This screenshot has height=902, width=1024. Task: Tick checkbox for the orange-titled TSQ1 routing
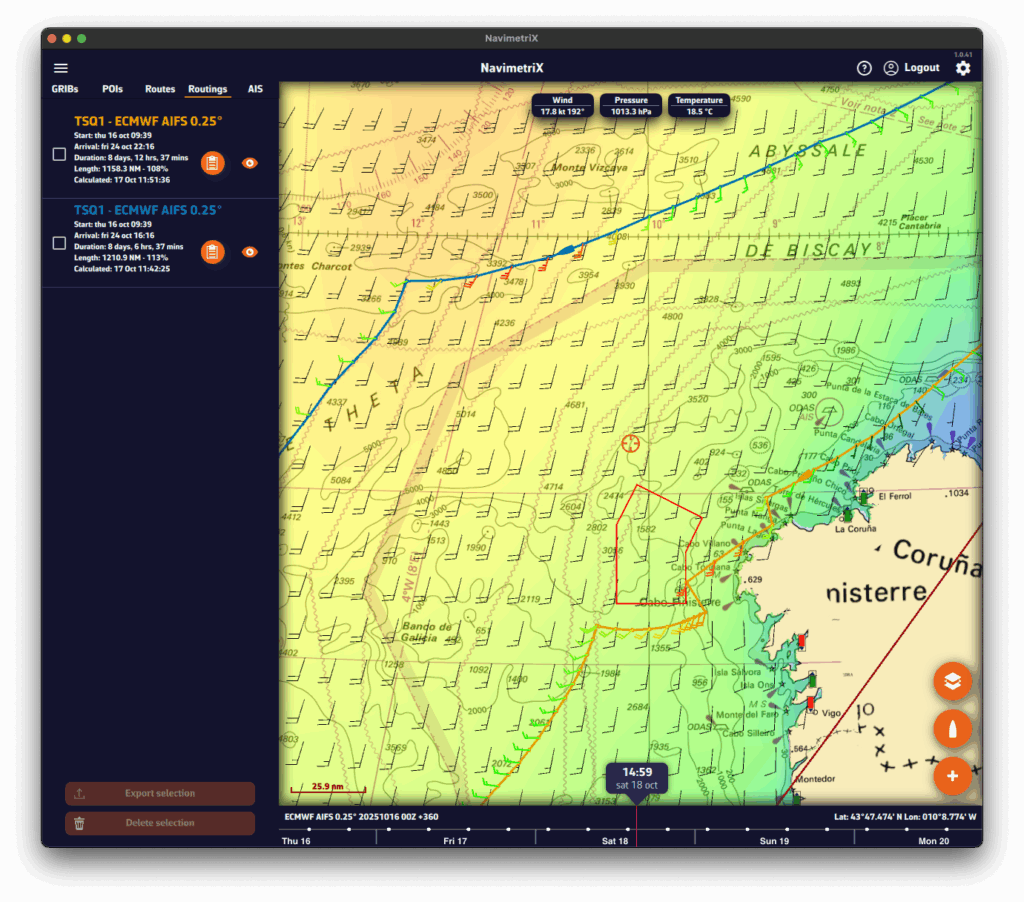[59, 155]
